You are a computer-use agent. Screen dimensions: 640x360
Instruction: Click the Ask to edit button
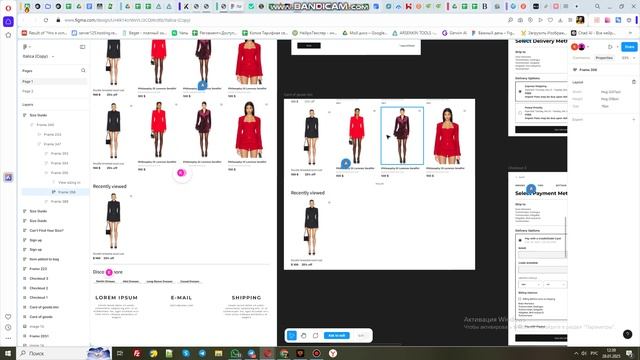click(337, 336)
